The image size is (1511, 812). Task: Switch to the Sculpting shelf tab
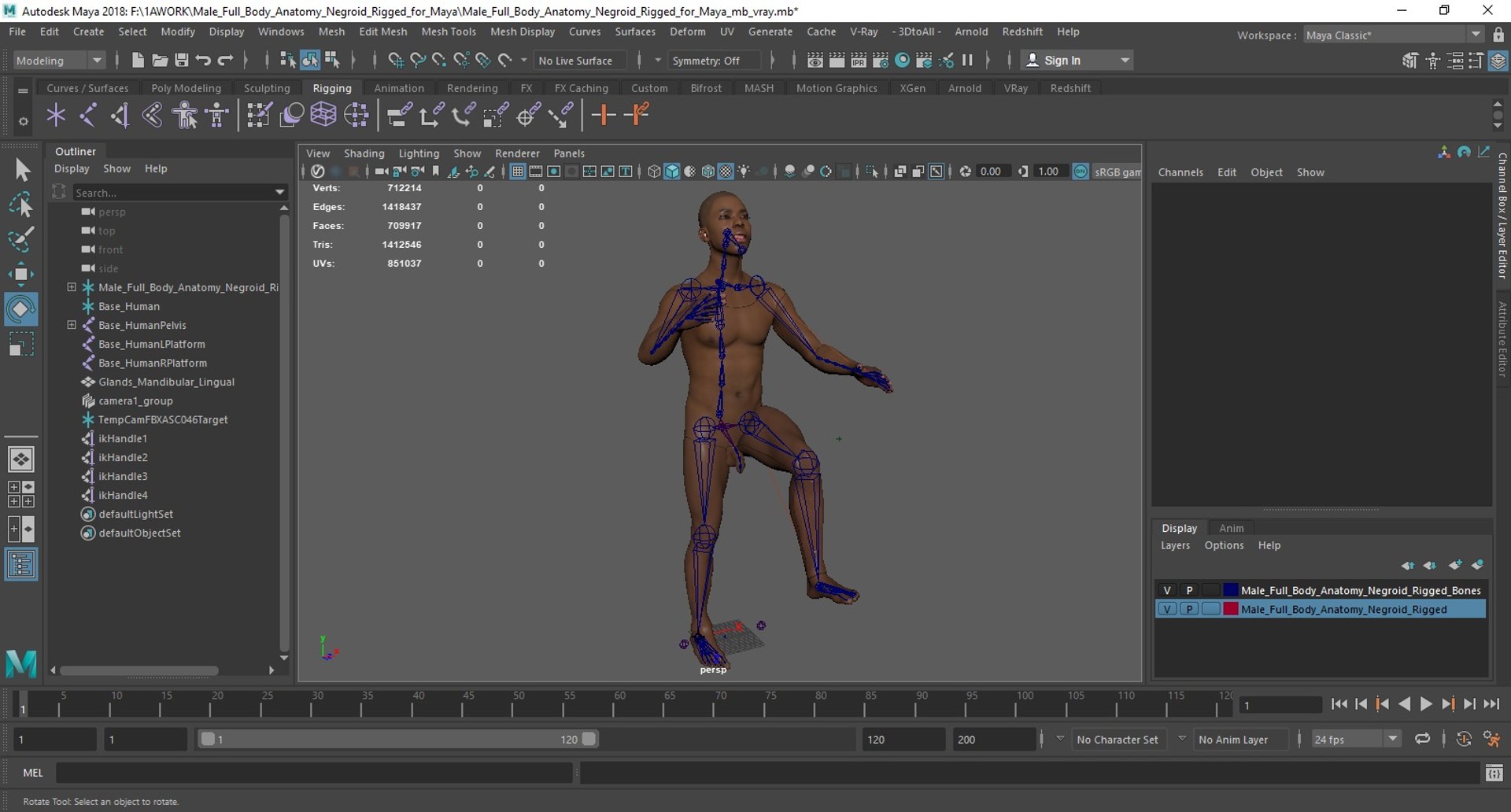[267, 88]
